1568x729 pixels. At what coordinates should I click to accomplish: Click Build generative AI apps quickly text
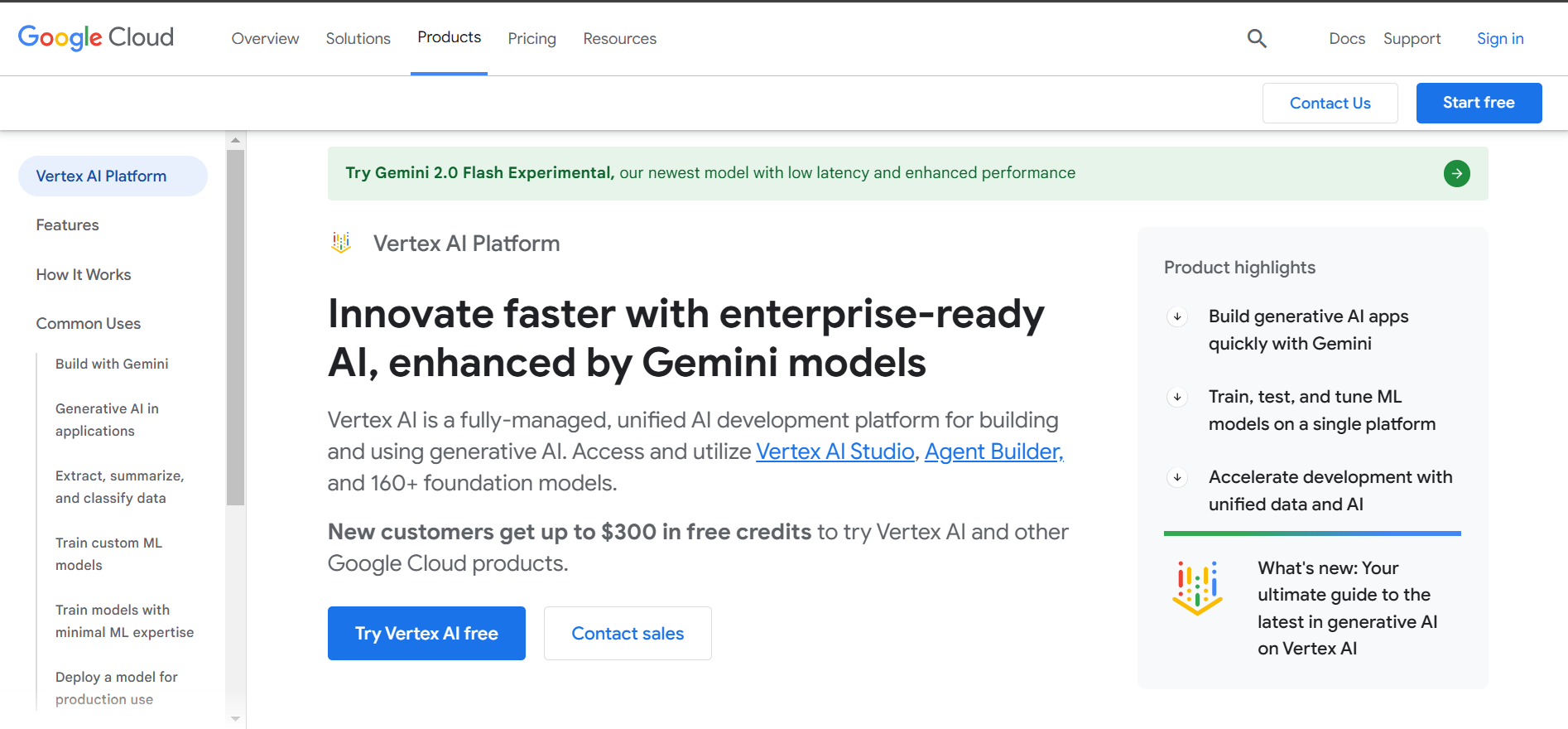tap(1308, 330)
